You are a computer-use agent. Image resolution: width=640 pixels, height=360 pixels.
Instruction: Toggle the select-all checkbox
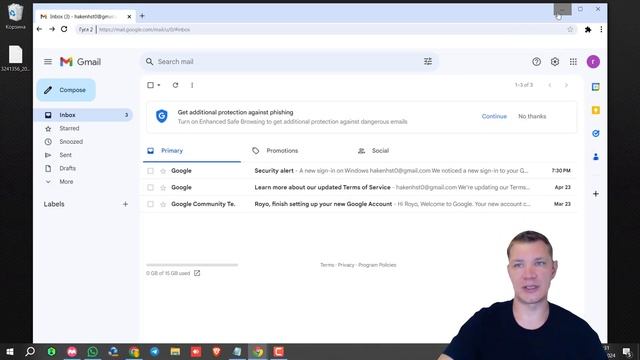point(150,85)
